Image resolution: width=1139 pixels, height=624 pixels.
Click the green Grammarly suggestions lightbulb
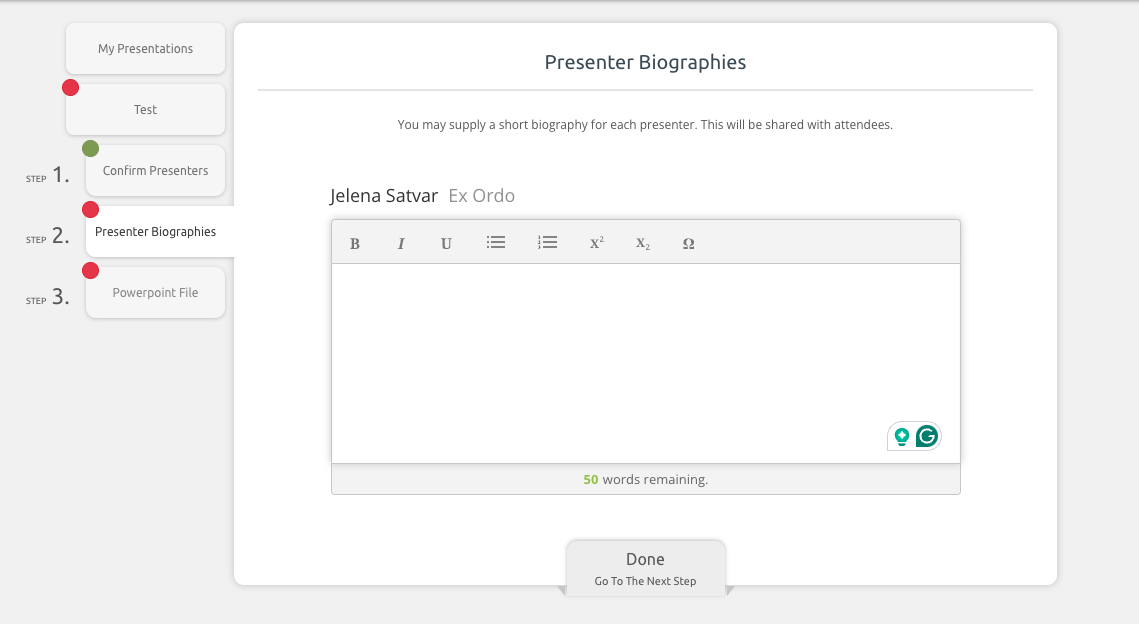[902, 435]
